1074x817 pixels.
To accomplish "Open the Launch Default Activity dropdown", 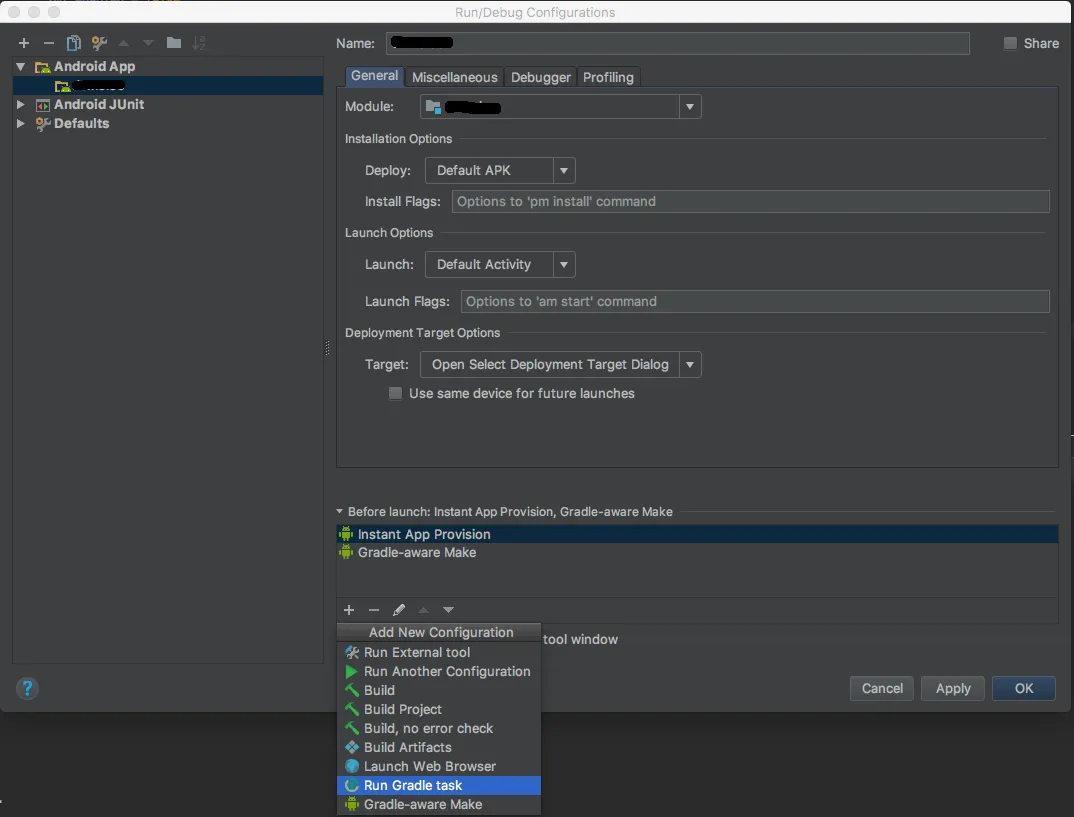I will coord(564,264).
